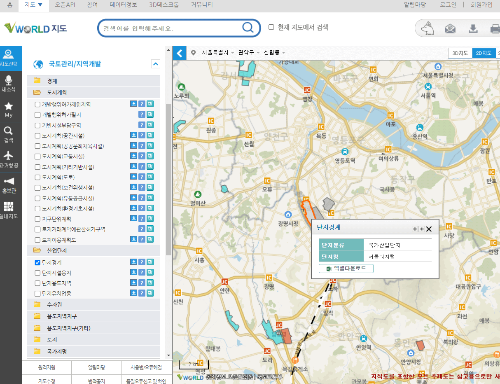Click the teal search icon on the 단지경계 row
Image resolution: width=500 pixels, height=384 pixels.
point(150,262)
